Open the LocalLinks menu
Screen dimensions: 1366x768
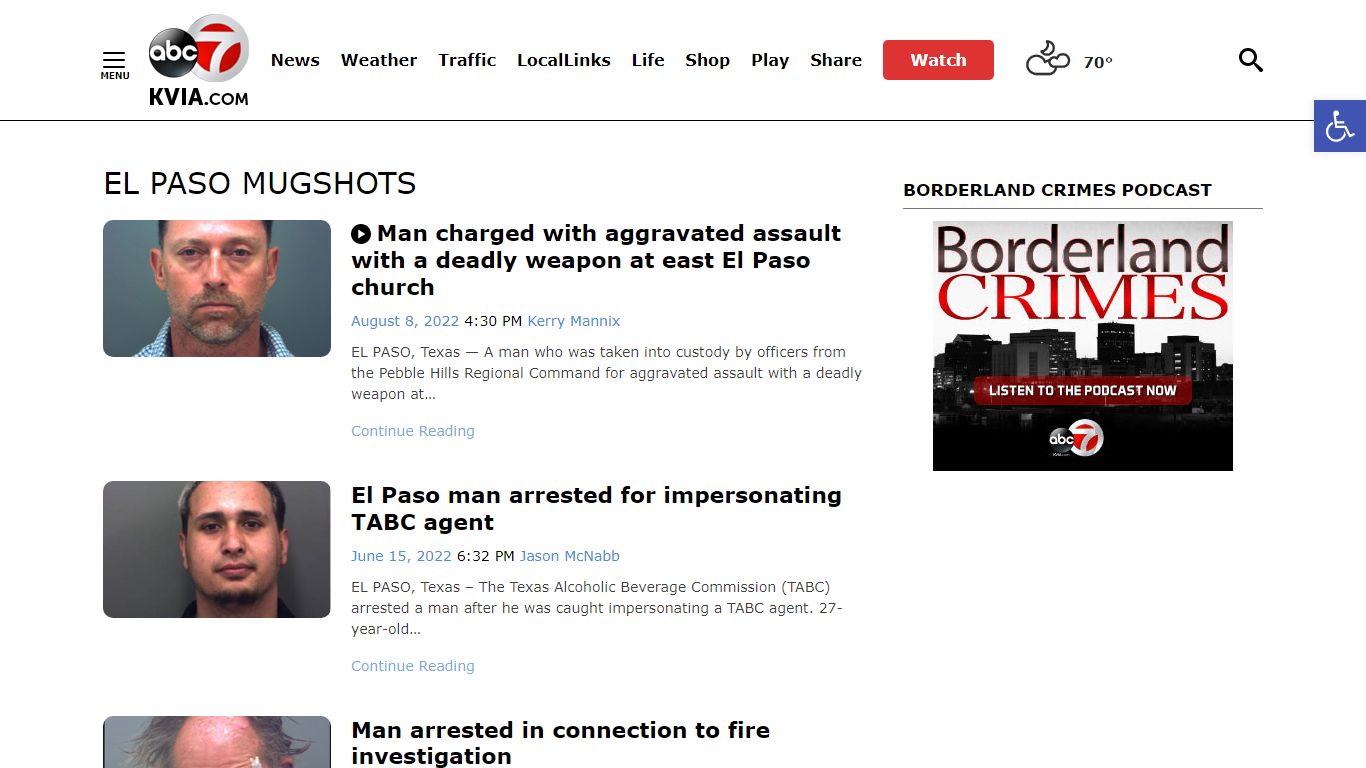pos(564,60)
